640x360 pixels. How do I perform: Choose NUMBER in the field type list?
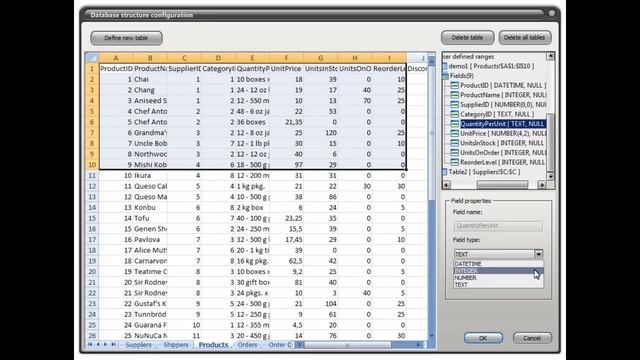[x=498, y=278]
